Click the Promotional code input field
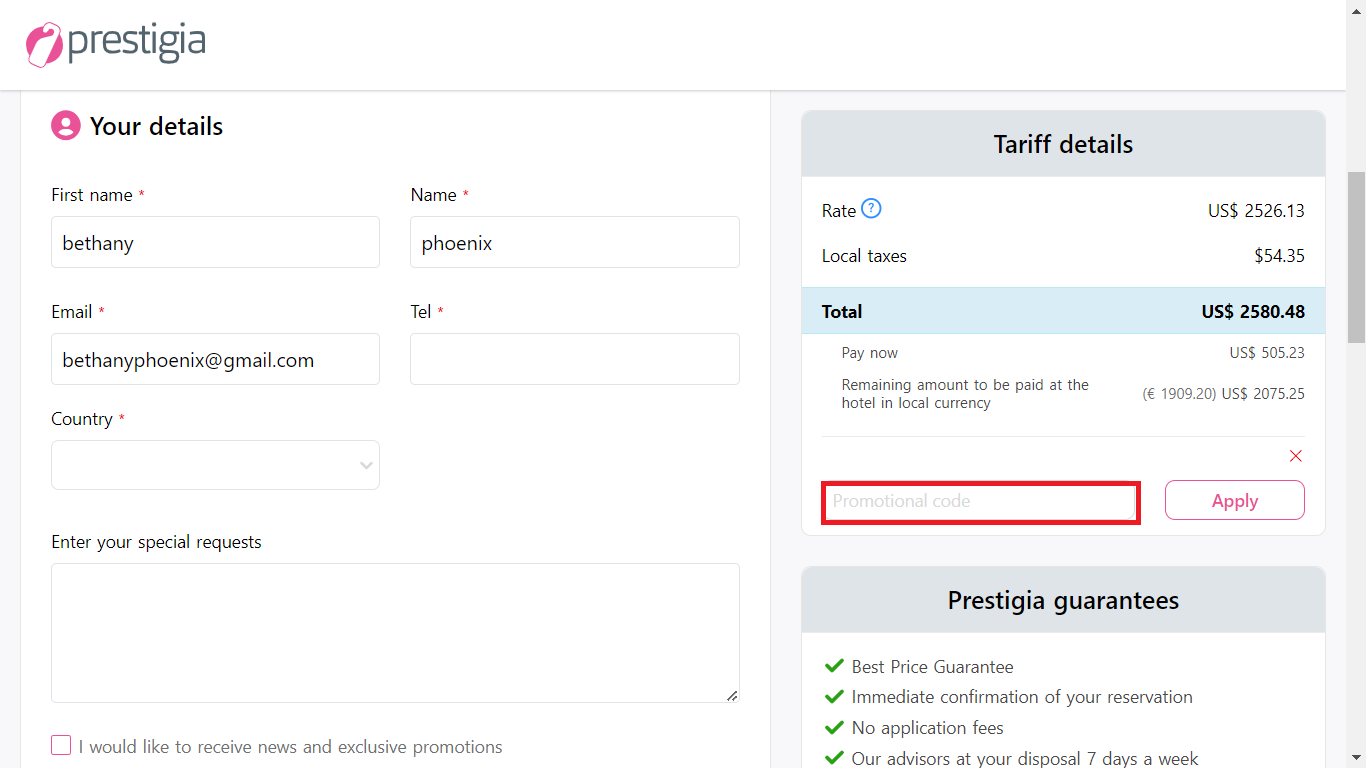The image size is (1366, 768). tap(980, 502)
